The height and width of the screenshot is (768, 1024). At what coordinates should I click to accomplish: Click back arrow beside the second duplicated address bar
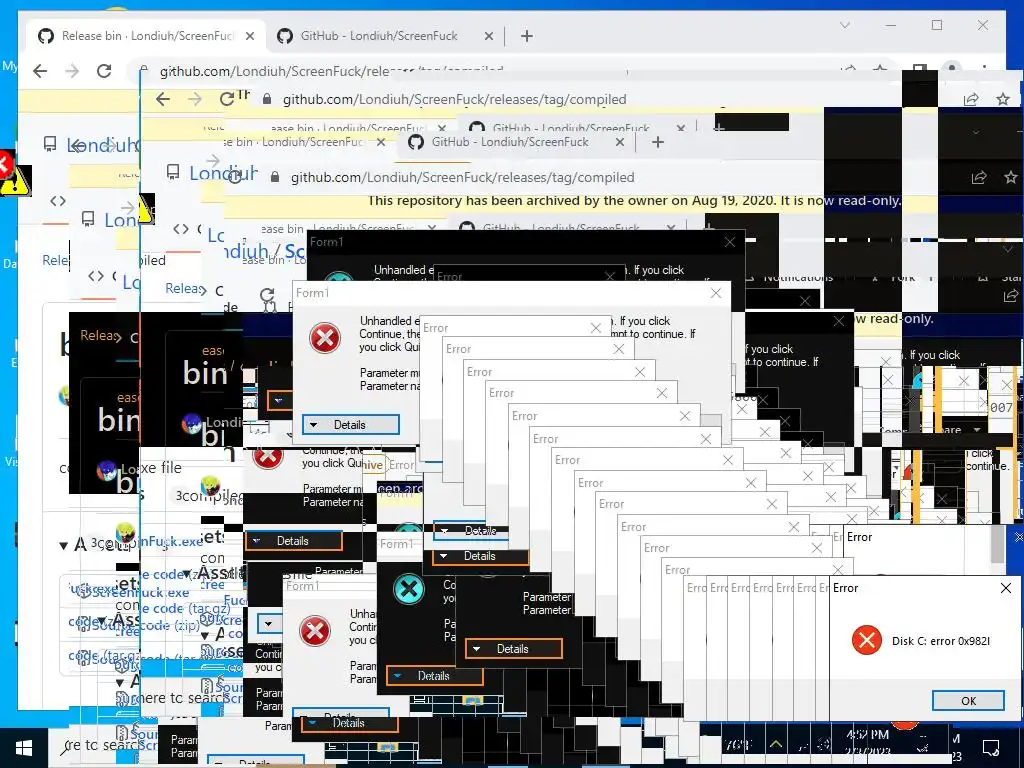tap(163, 99)
